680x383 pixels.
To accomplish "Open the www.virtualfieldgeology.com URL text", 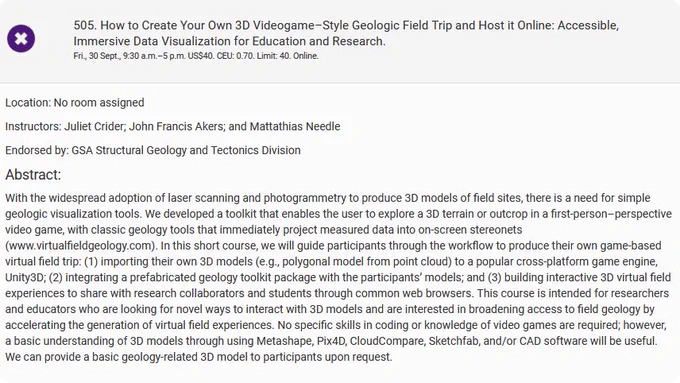I will (80, 246).
